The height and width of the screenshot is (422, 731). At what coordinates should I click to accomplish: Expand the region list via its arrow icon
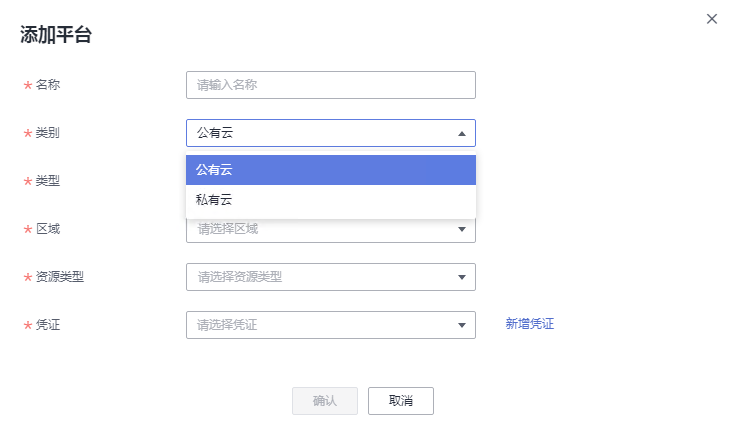(x=462, y=229)
